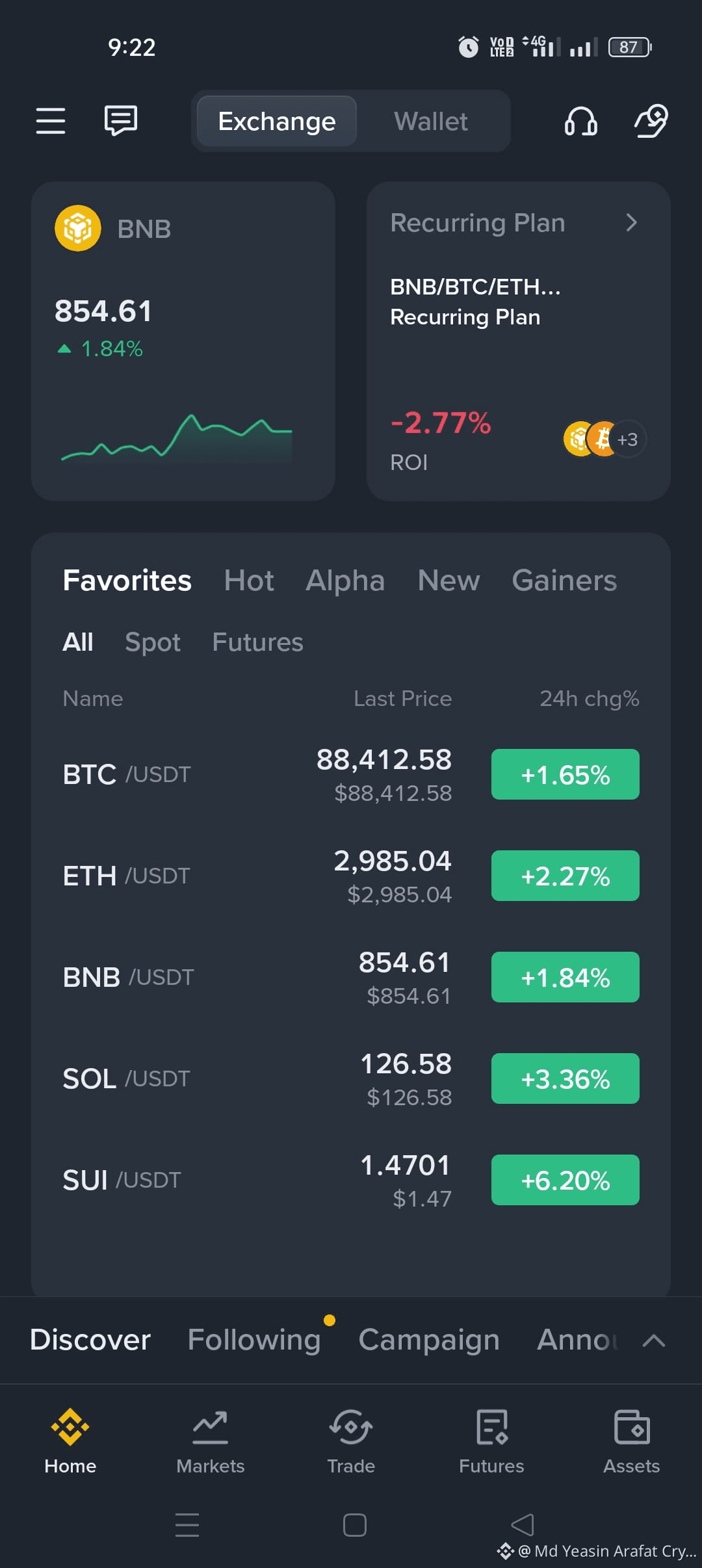Filter favorites by Spot
This screenshot has width=702, height=1568.
coord(153,642)
